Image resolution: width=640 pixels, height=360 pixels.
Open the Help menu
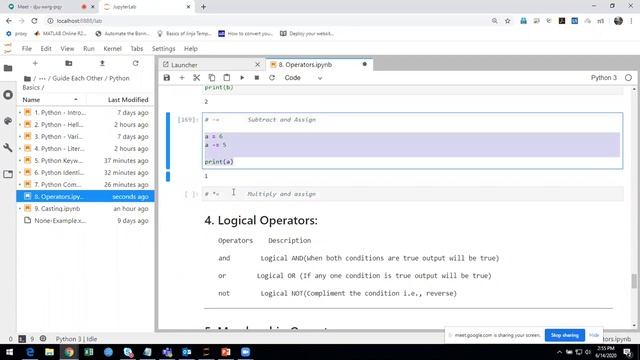191,49
